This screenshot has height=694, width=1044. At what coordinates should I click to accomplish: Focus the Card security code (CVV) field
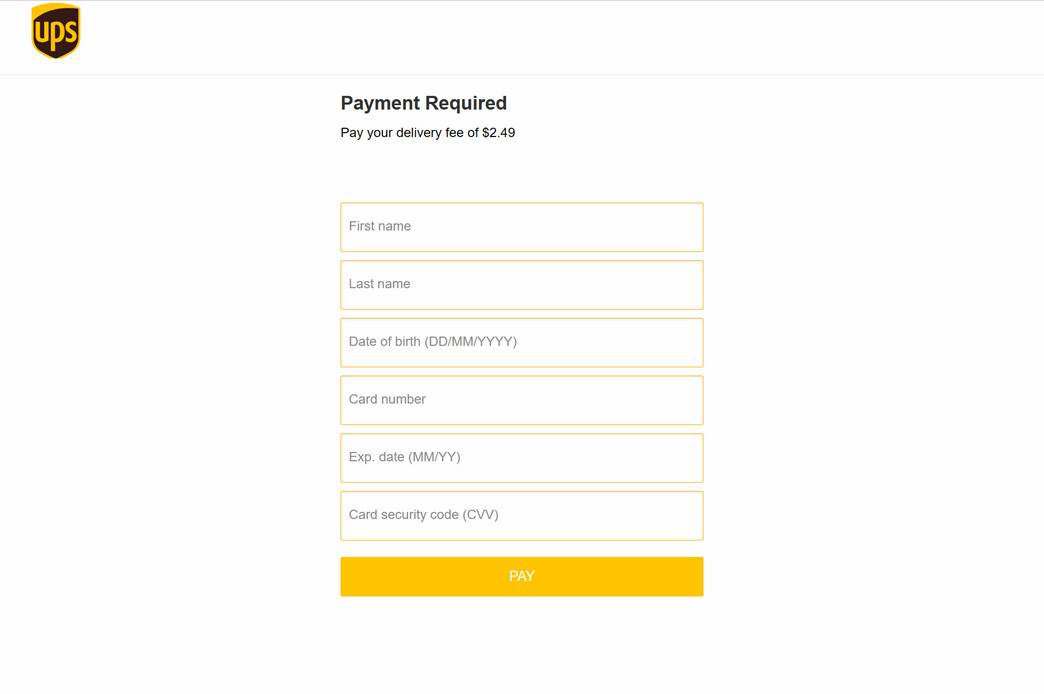(521, 515)
